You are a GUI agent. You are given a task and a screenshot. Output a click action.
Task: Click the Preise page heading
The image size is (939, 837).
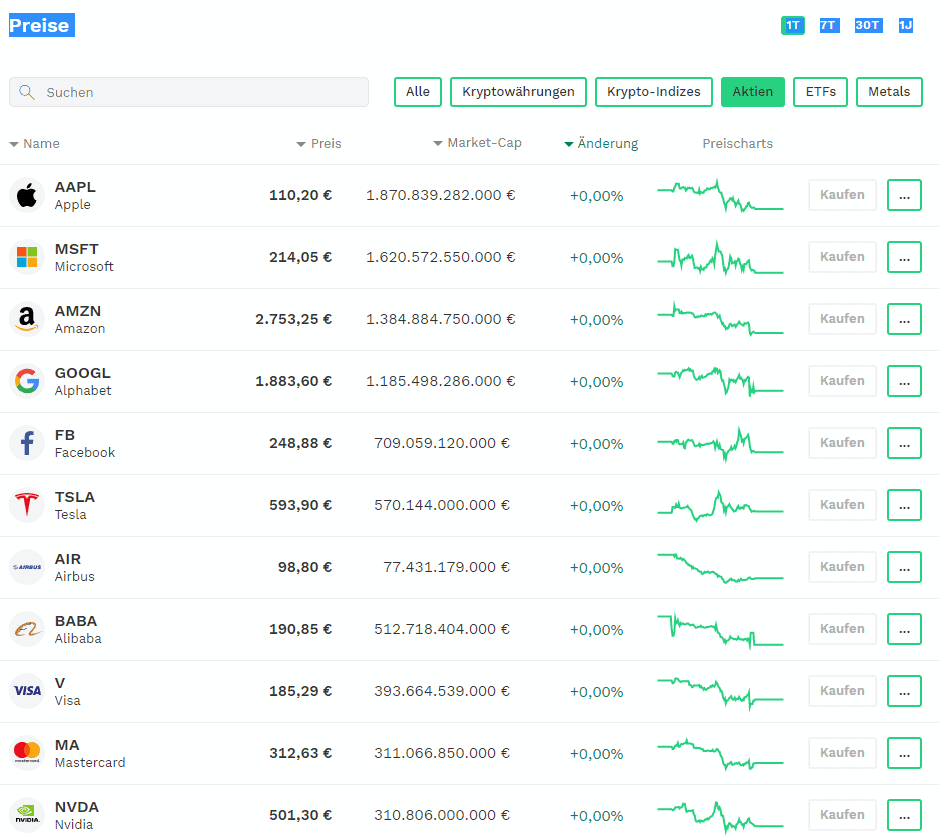(41, 25)
